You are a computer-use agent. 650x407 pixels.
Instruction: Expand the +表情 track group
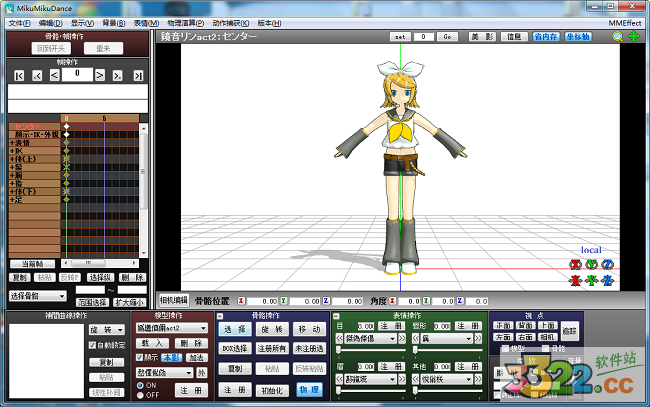(x=20, y=142)
